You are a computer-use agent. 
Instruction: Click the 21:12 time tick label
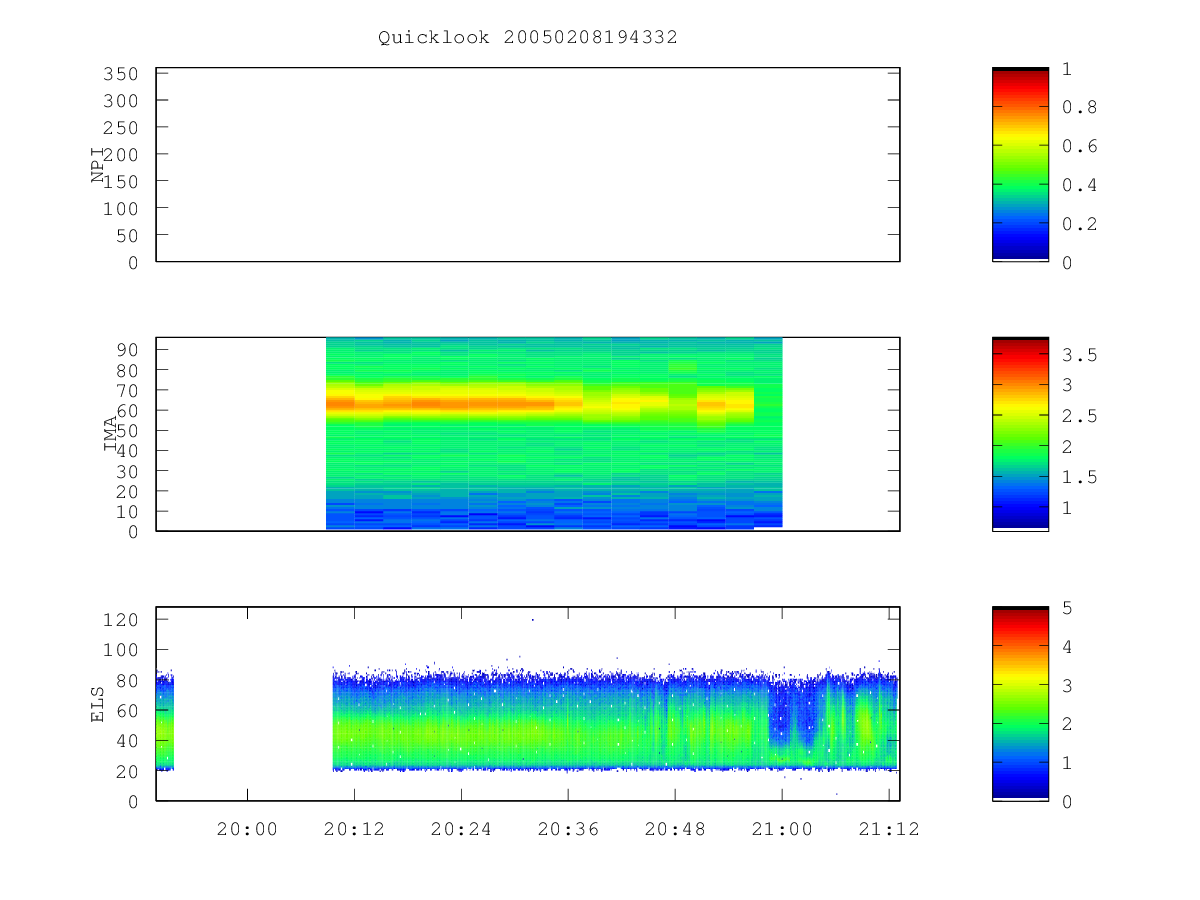click(890, 829)
